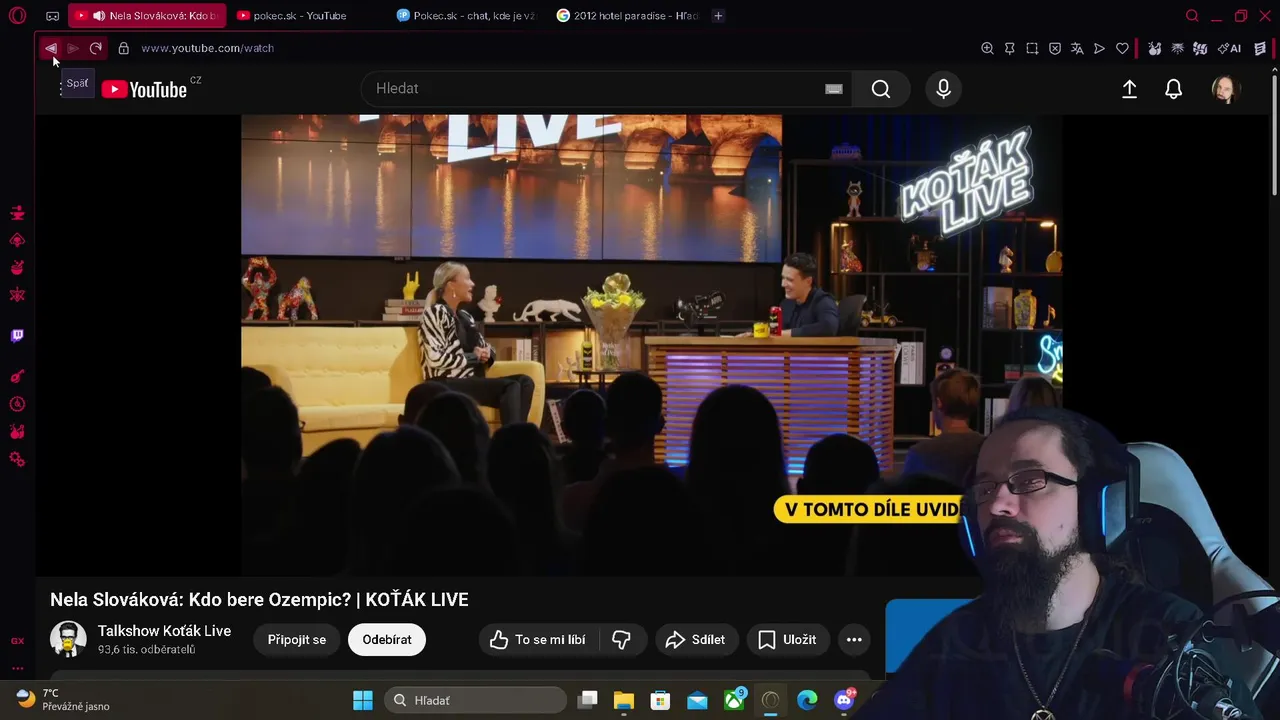Open the channel avatar of Koťák Live
The width and height of the screenshot is (1280, 720).
[68, 640]
